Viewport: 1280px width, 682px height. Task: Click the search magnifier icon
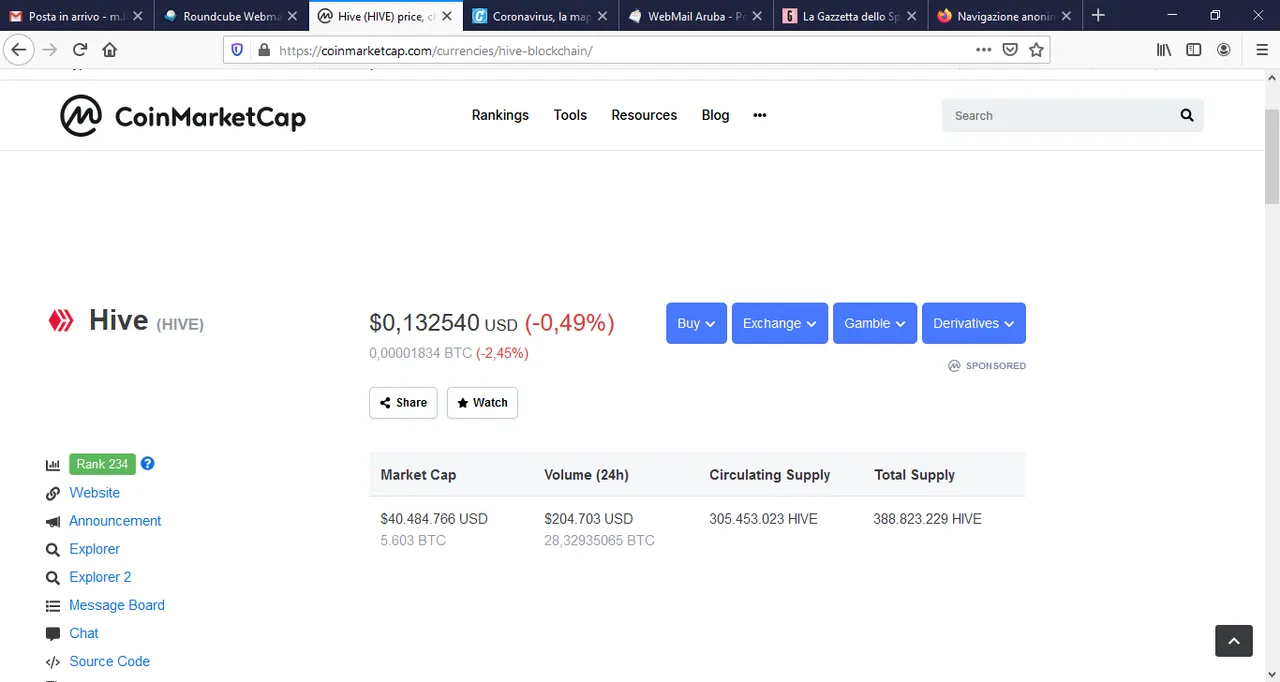coord(1187,115)
